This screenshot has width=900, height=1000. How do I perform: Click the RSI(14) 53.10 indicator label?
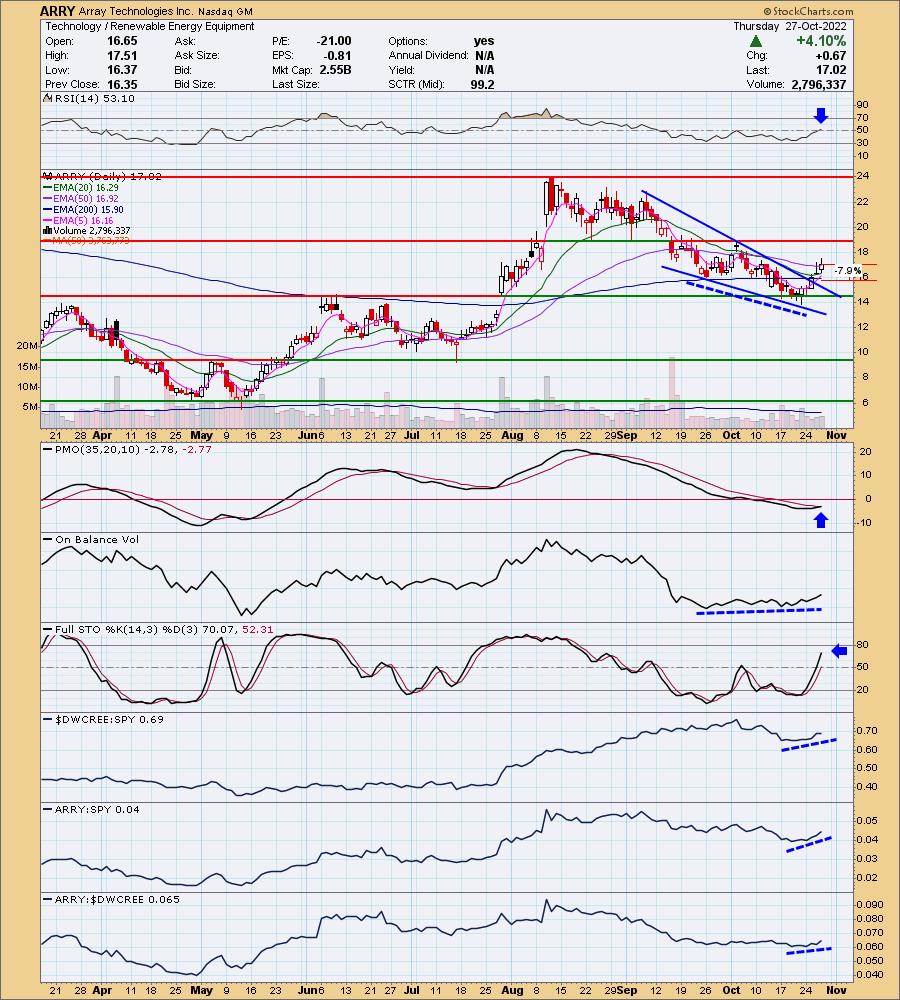pos(94,98)
